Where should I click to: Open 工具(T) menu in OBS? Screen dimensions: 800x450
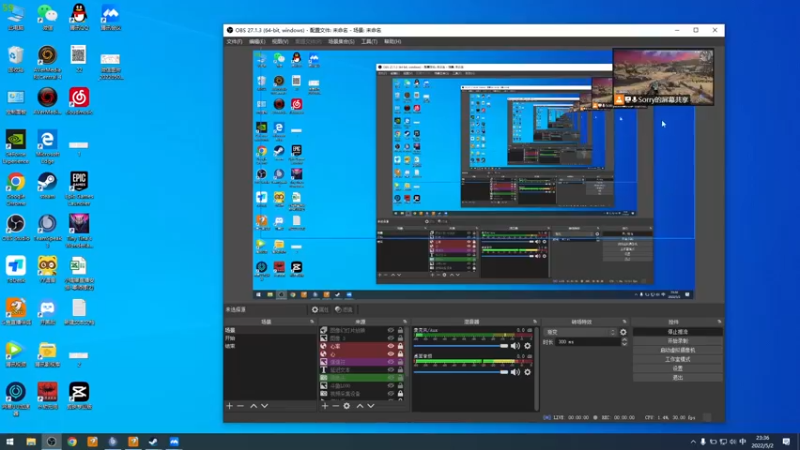369,41
